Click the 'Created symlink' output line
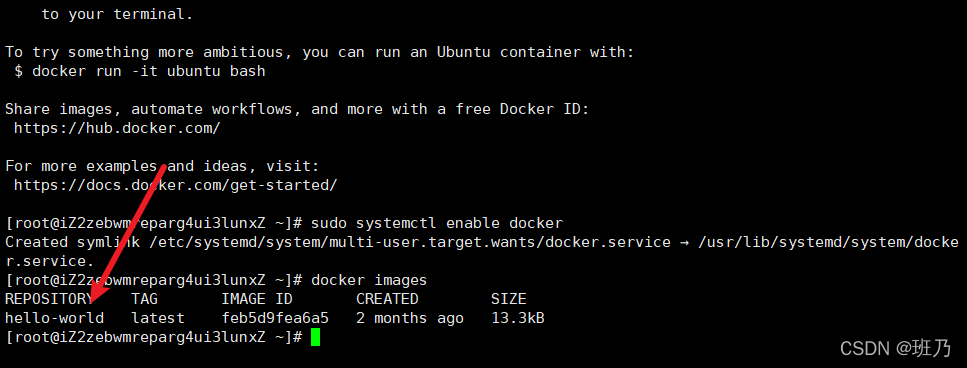 pyautogui.click(x=482, y=242)
